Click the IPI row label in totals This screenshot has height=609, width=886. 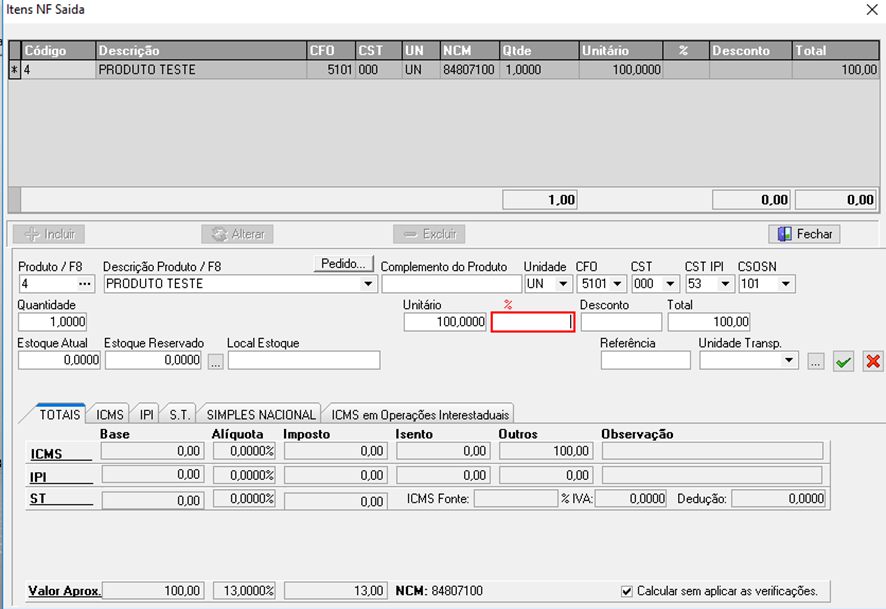click(38, 477)
